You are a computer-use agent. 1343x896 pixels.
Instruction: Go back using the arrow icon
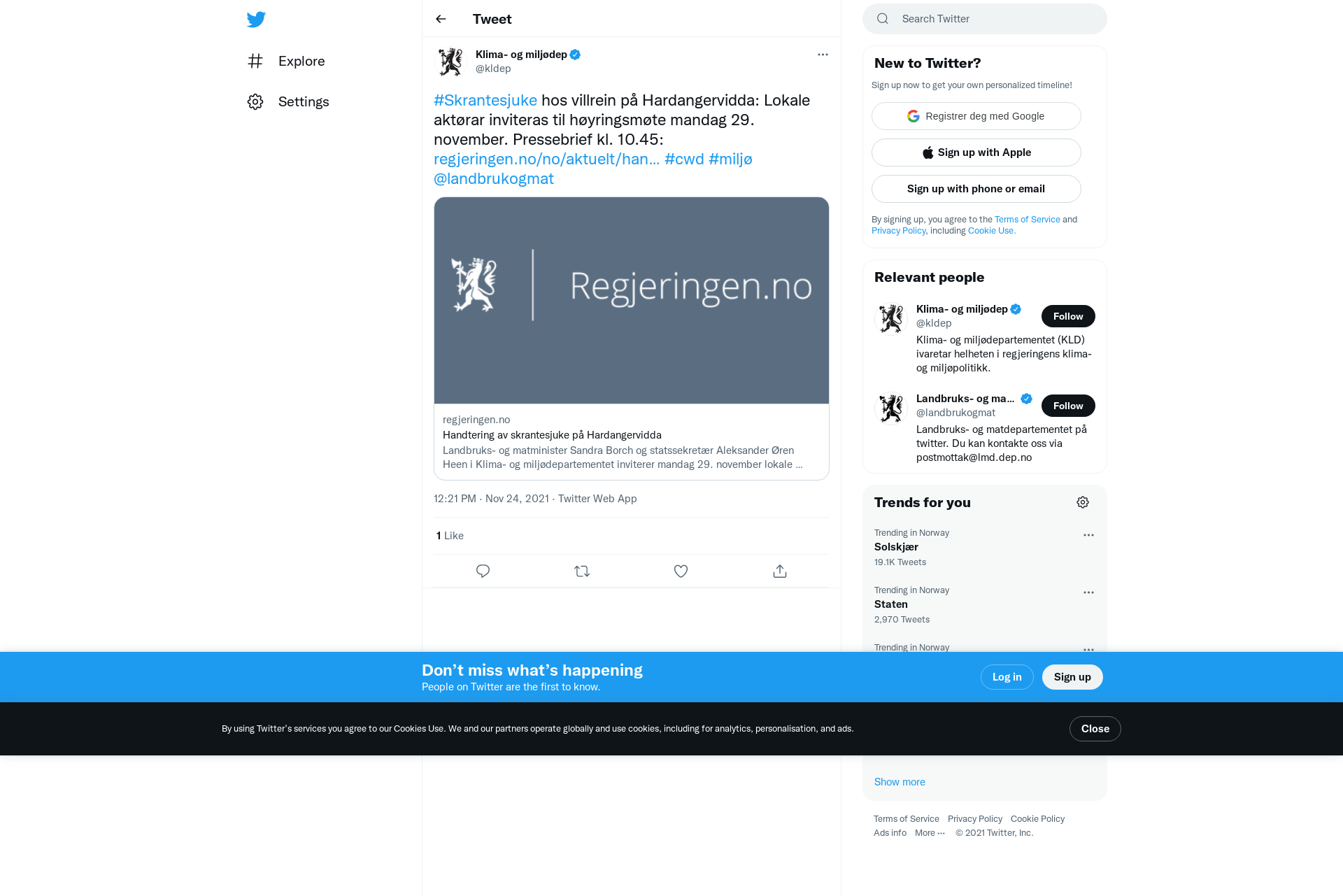click(441, 19)
